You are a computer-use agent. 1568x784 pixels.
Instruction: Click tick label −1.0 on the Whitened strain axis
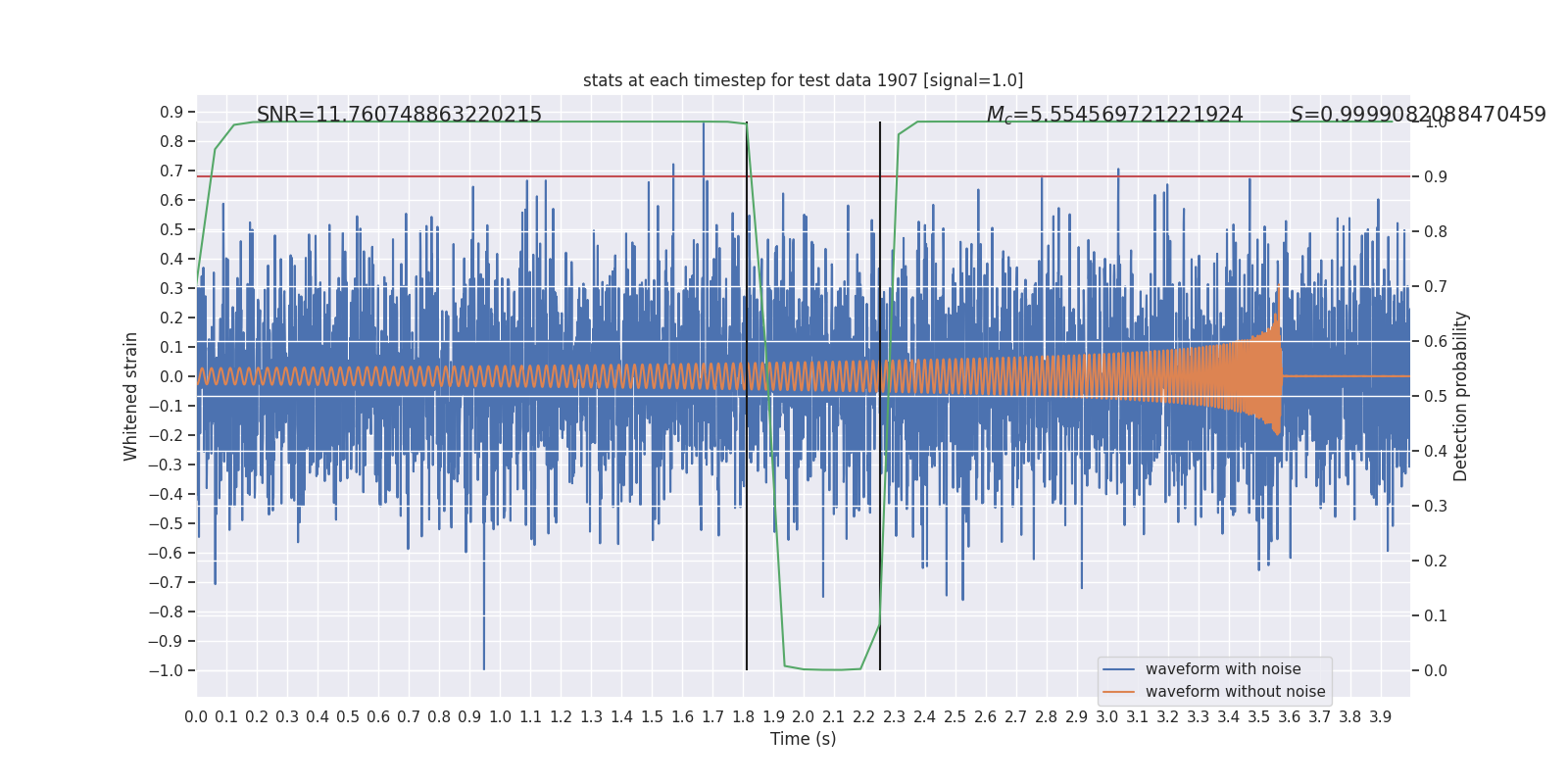click(166, 671)
